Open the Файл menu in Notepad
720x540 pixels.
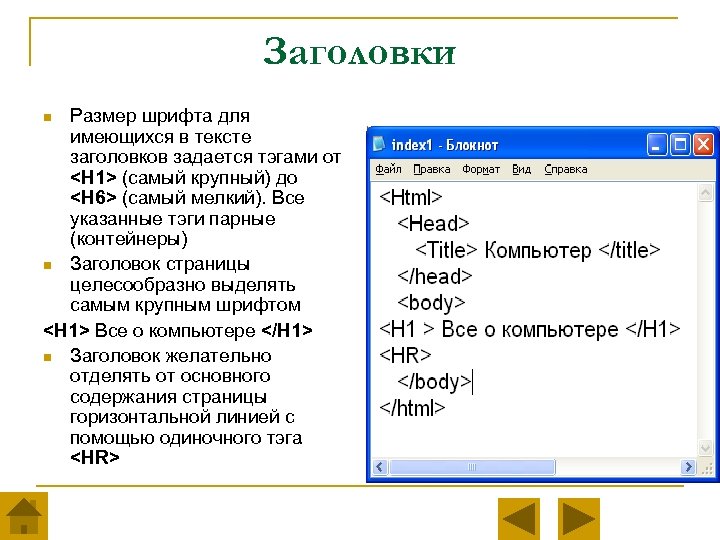pos(388,169)
